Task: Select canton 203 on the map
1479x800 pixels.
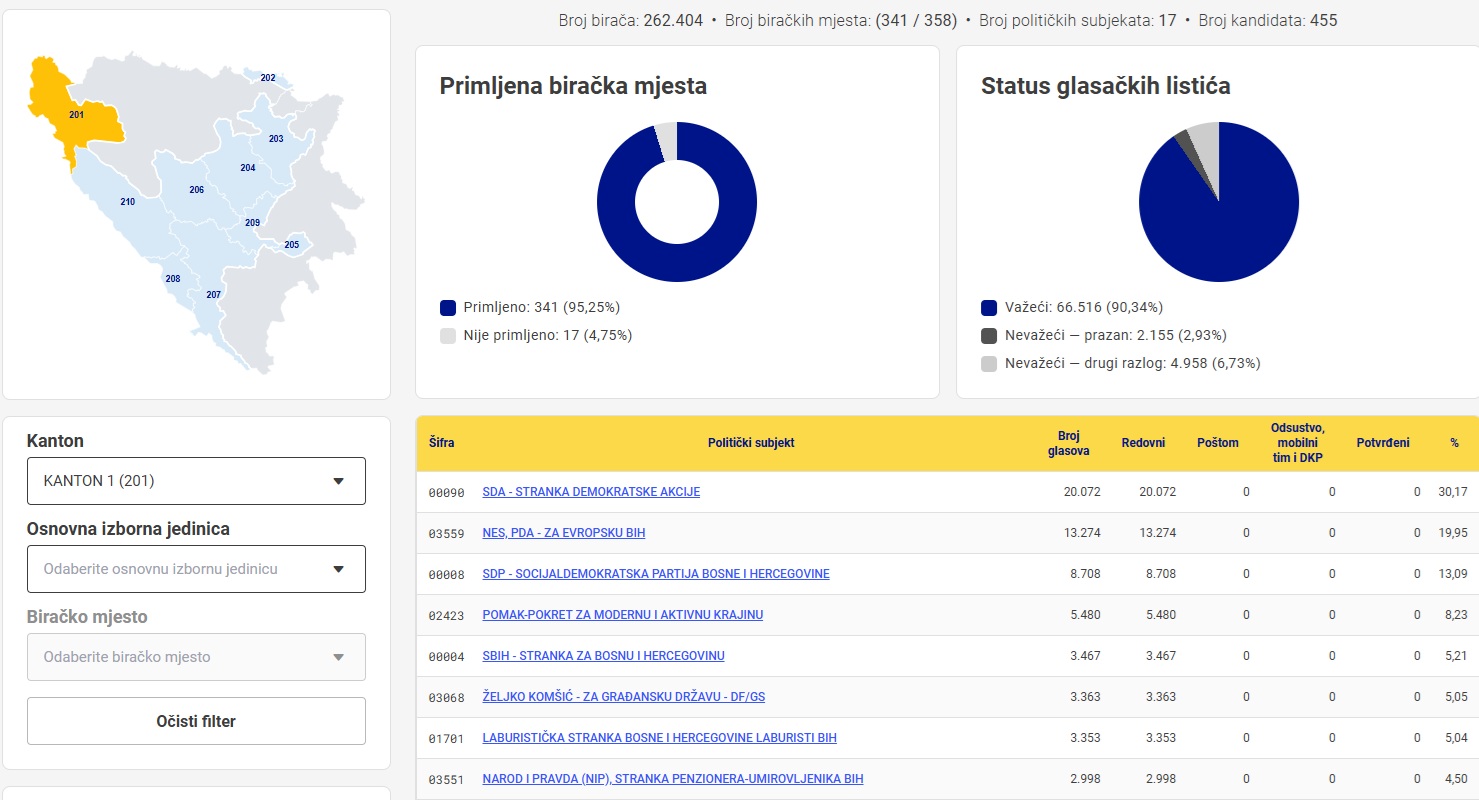Action: coord(276,138)
